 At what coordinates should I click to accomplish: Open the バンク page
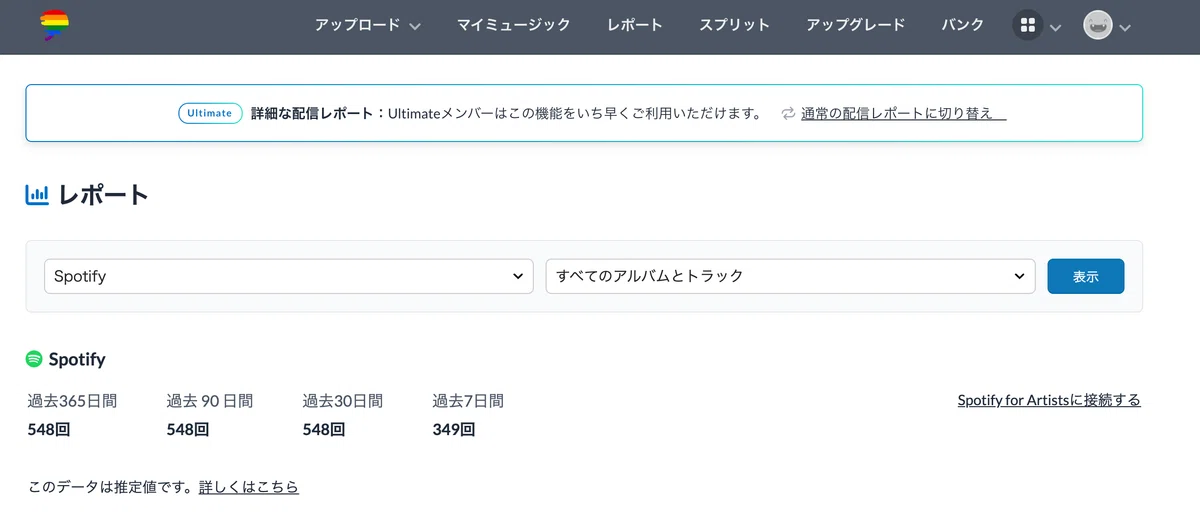(963, 25)
